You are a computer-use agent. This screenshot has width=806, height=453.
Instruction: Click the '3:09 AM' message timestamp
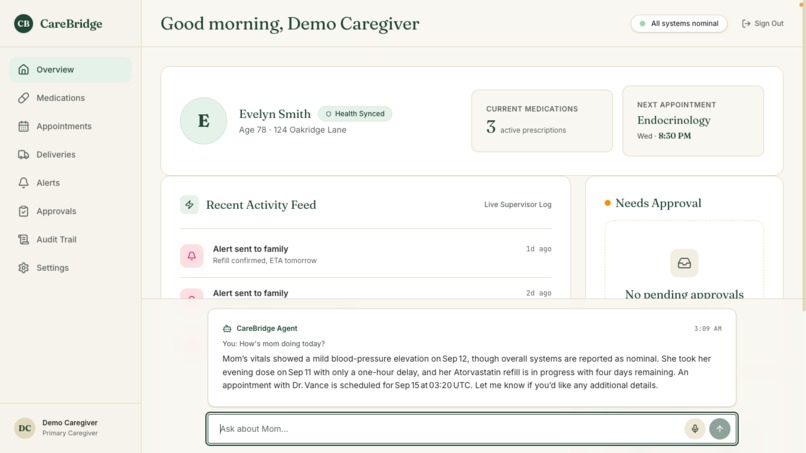pos(708,329)
